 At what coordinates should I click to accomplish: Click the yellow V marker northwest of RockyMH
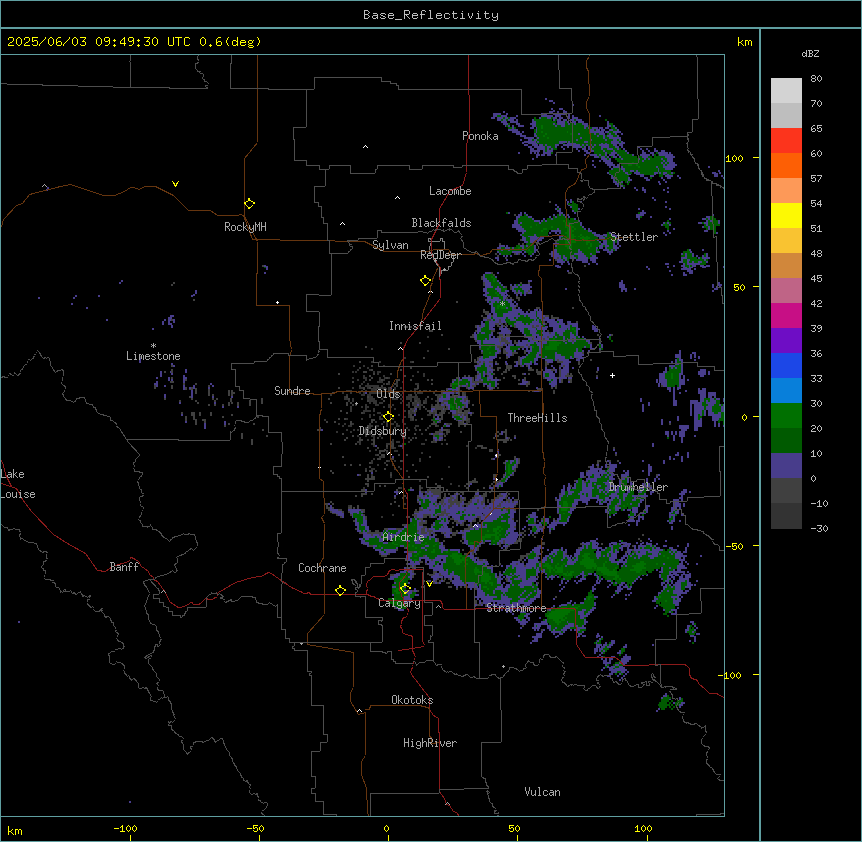pos(175,184)
